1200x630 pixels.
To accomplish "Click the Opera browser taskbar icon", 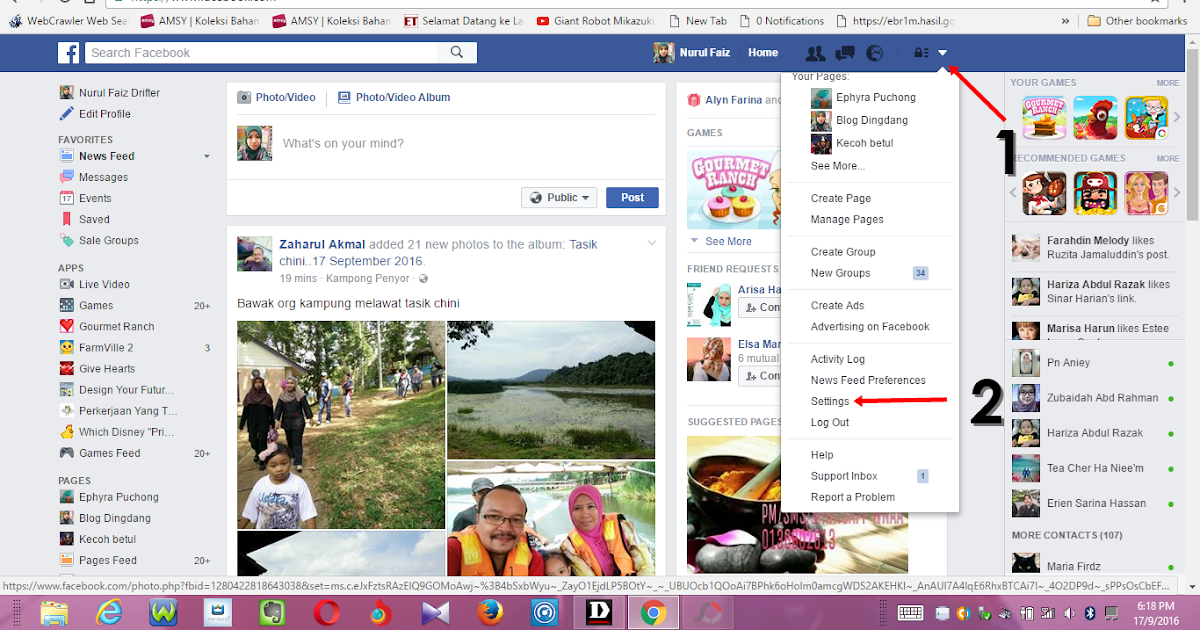I will 325,612.
